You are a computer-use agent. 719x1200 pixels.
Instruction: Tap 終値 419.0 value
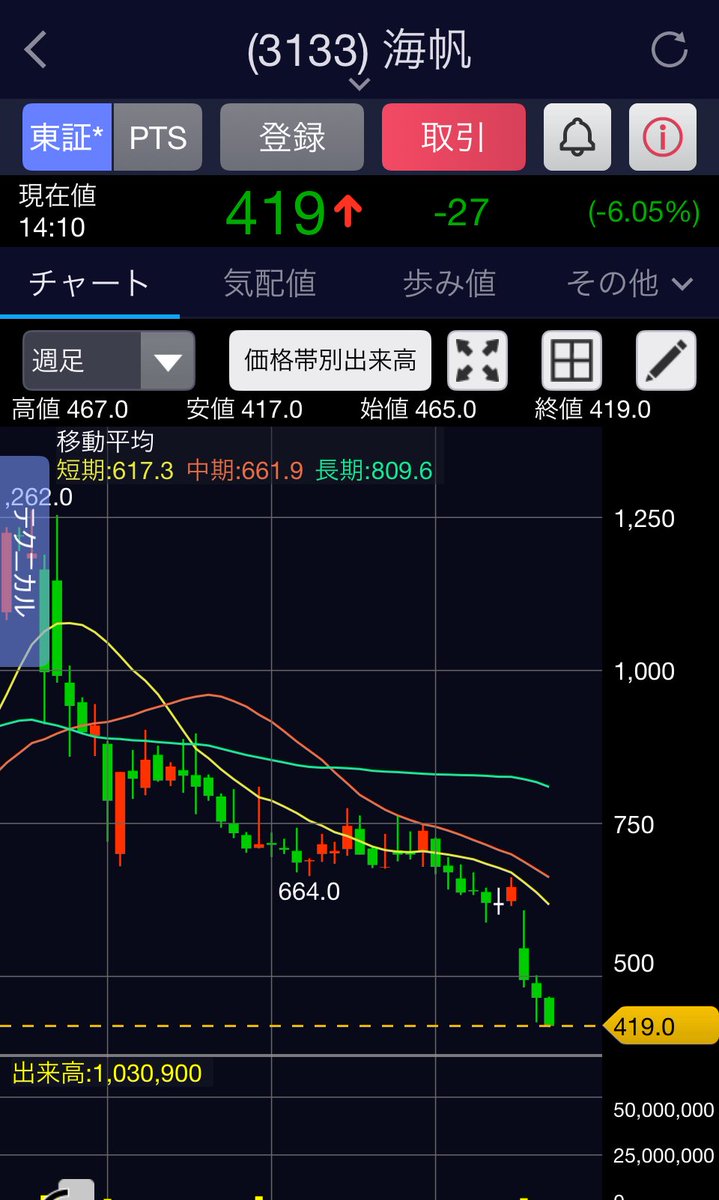pos(592,409)
